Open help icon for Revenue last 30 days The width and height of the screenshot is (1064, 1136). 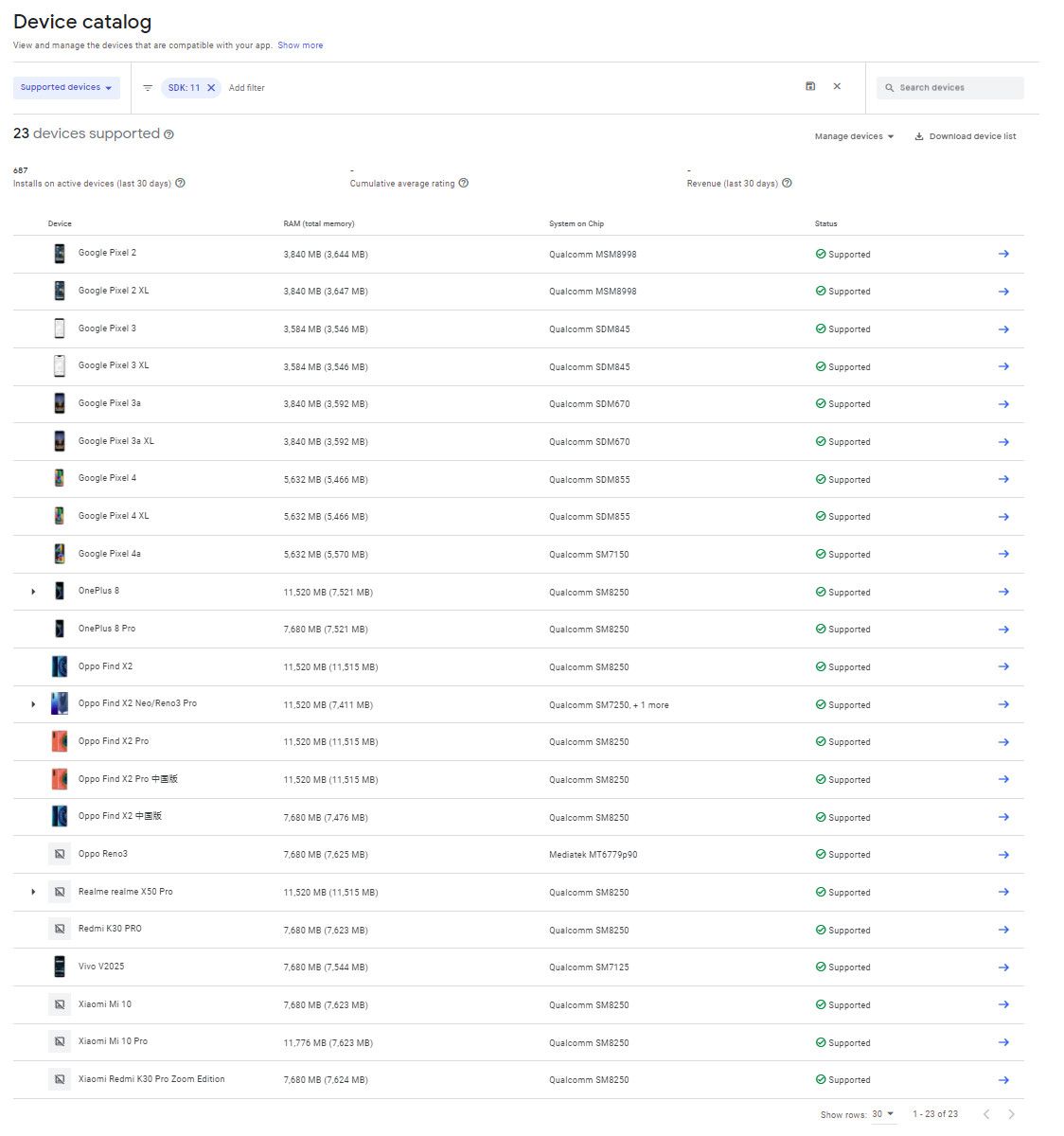click(787, 183)
